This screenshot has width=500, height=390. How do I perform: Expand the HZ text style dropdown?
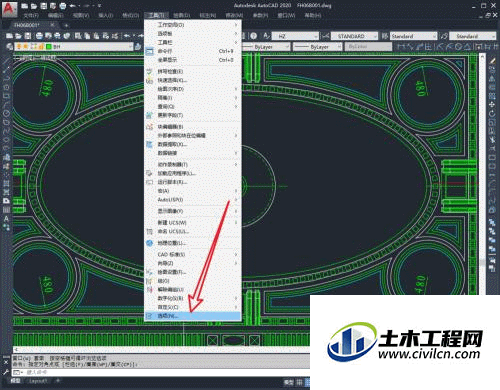click(x=296, y=36)
